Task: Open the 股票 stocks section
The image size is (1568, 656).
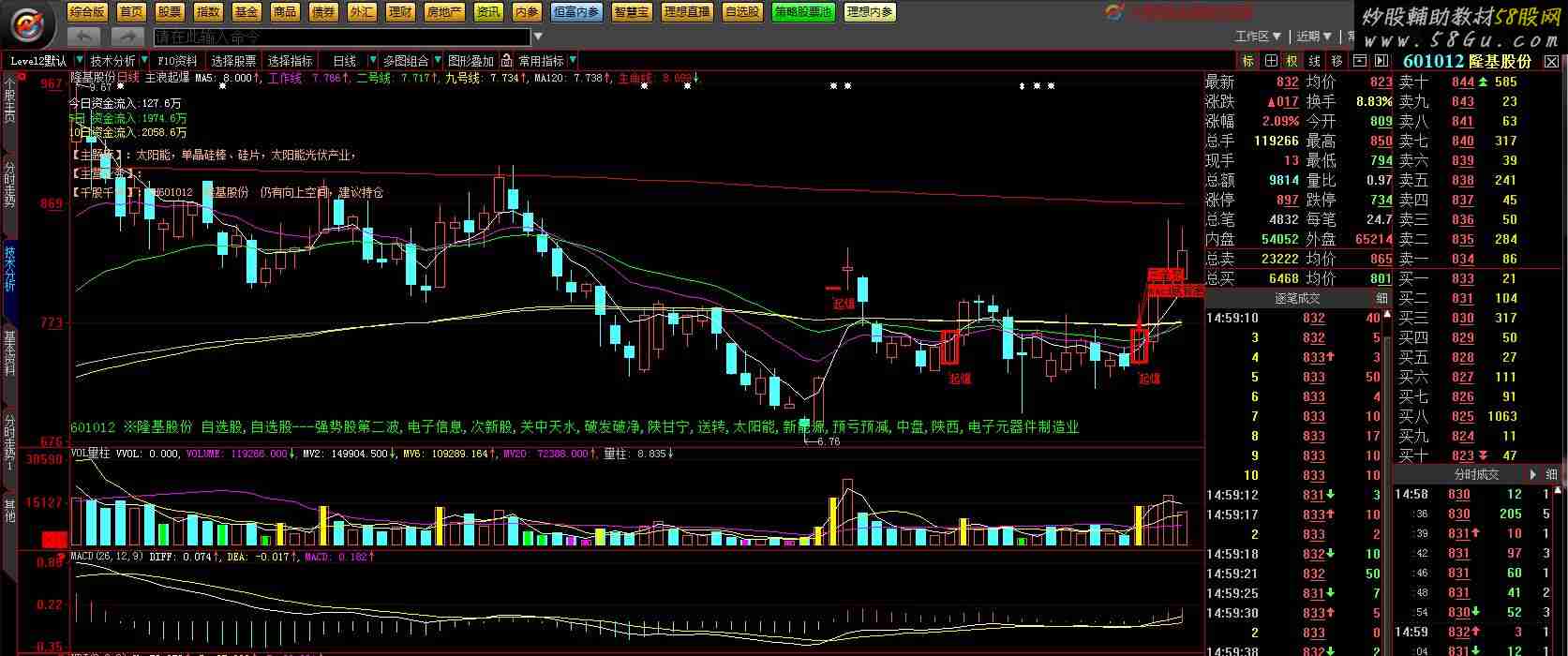Action: (170, 12)
